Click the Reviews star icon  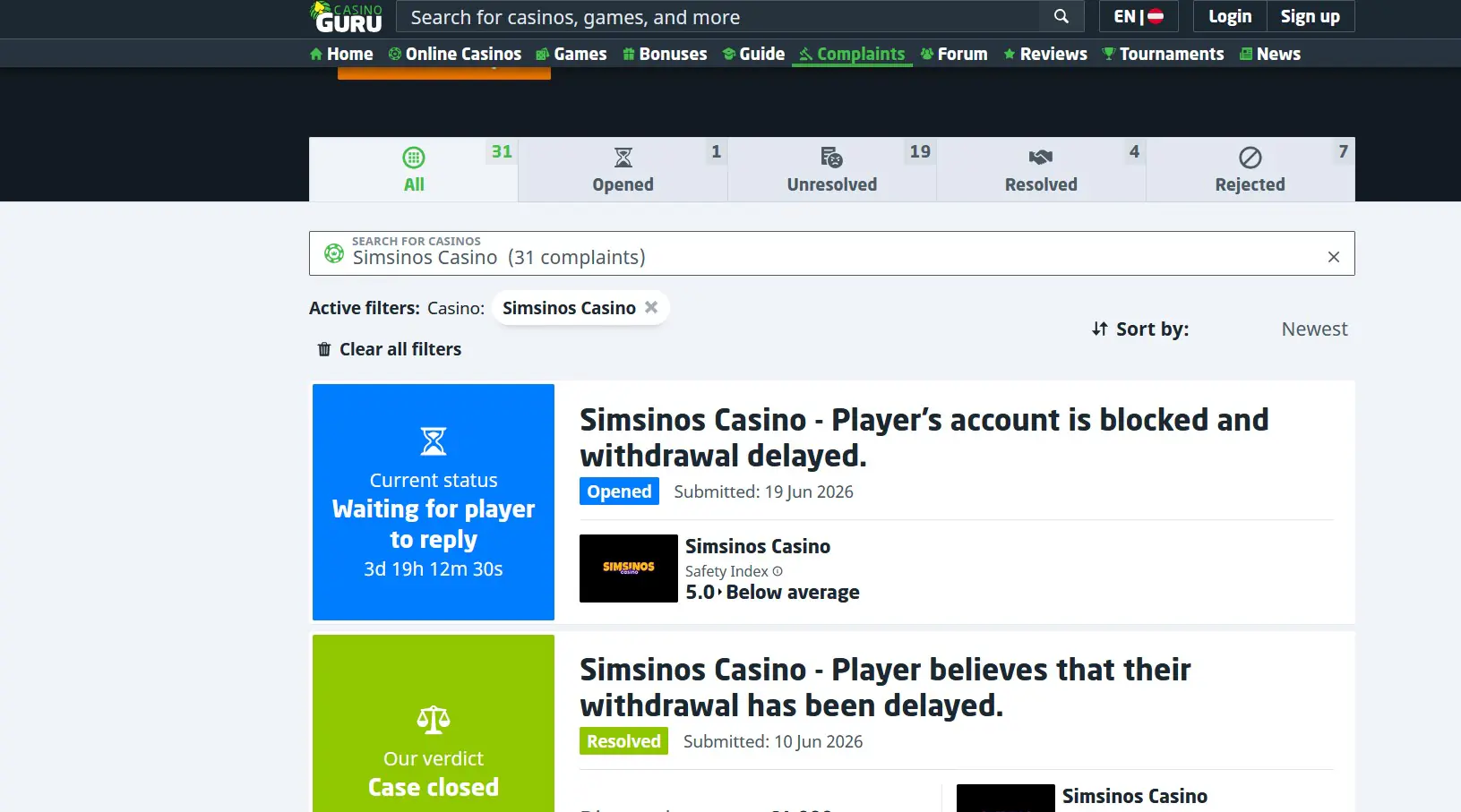(1010, 55)
